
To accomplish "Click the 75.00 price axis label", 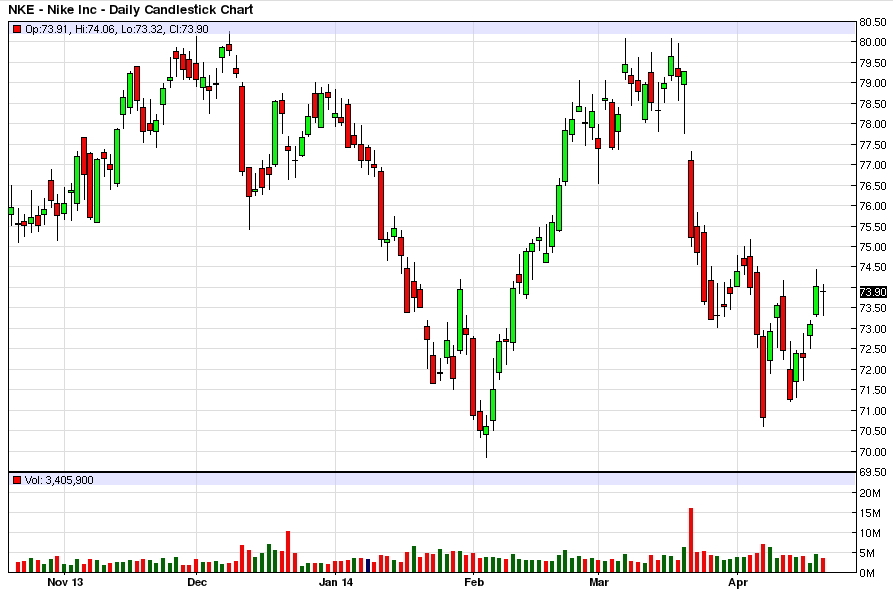I will [872, 247].
